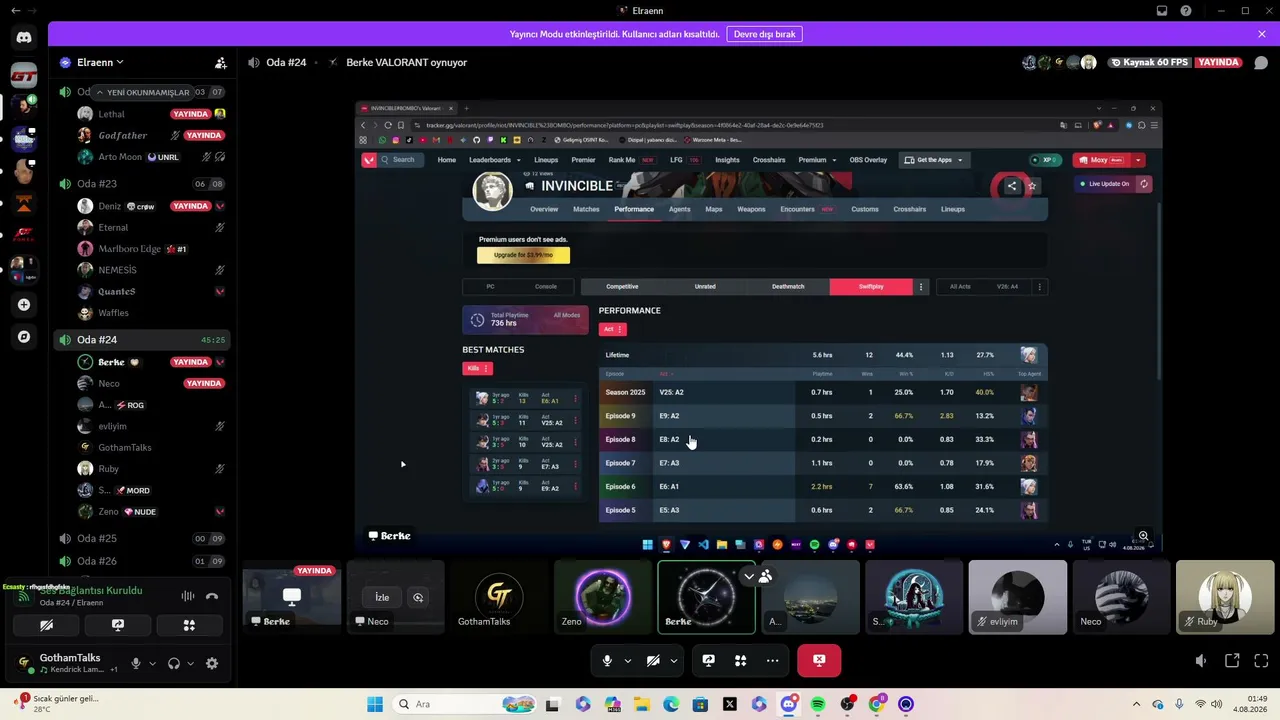Disconnect from the voice channel
Screen dimensions: 1280x720
pyautogui.click(x=212, y=596)
